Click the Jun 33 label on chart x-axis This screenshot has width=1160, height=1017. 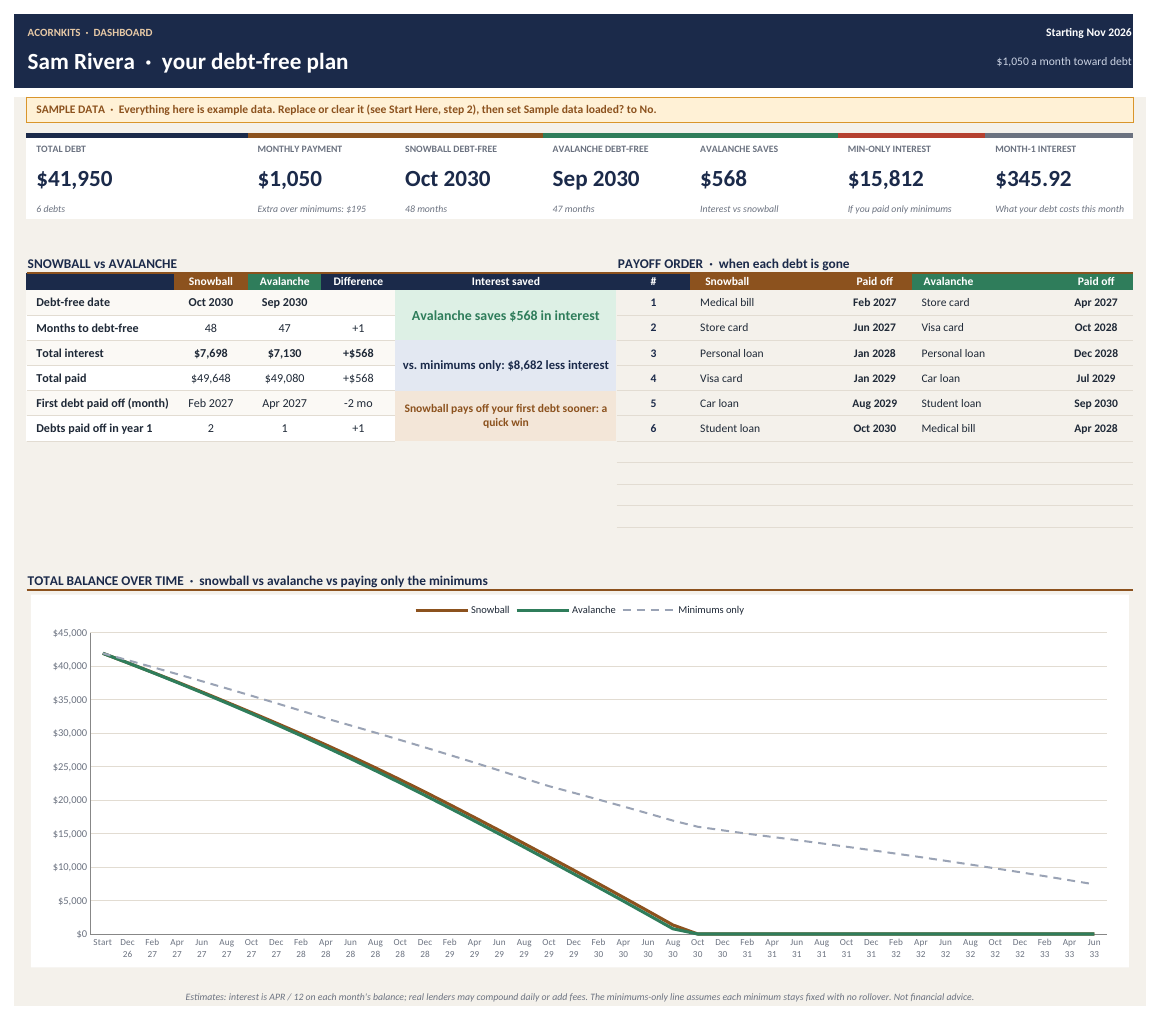[1093, 947]
